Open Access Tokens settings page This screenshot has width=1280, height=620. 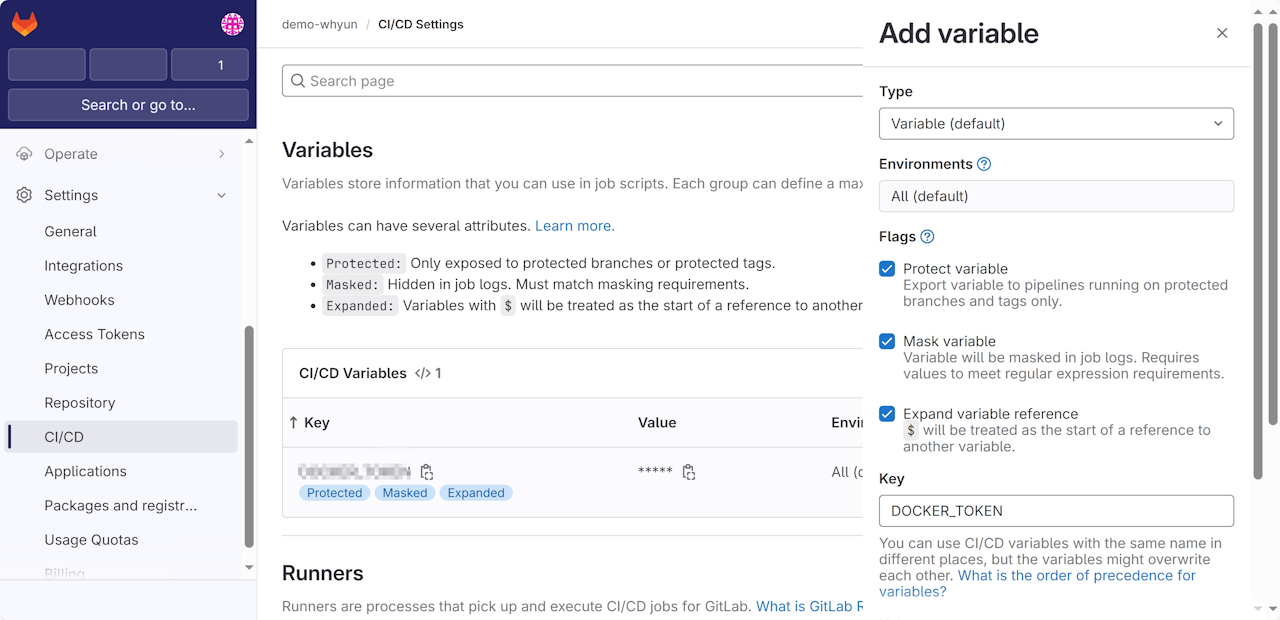(x=94, y=334)
